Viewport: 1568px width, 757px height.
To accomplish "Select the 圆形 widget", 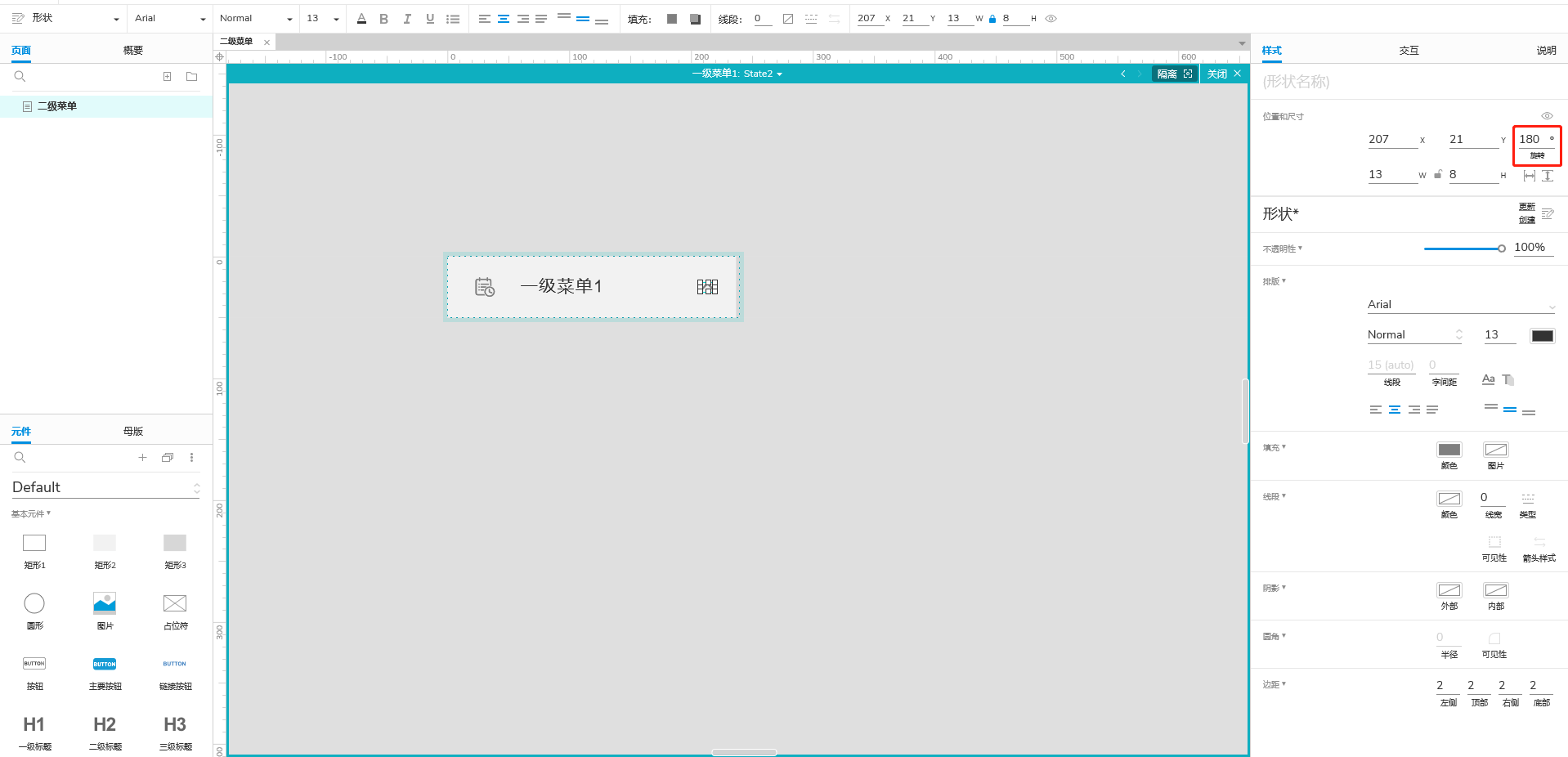I will coord(34,611).
